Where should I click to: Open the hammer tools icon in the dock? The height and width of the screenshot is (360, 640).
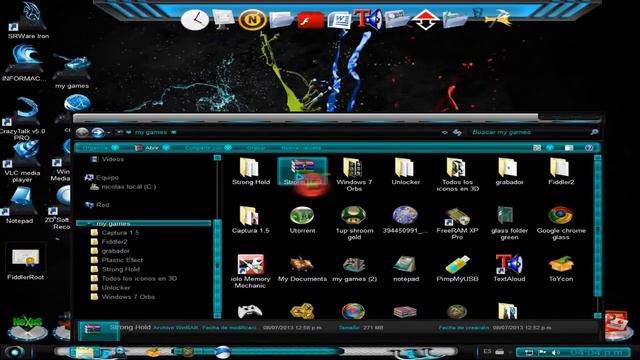click(x=498, y=18)
